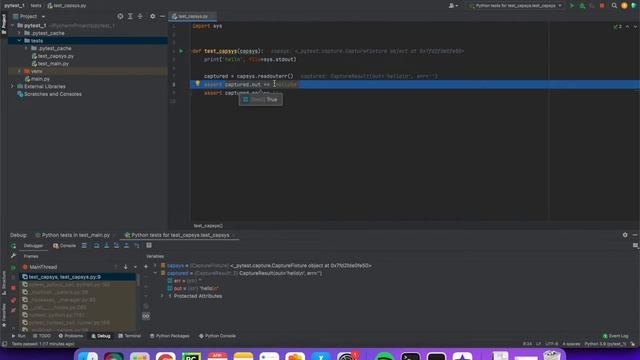The width and height of the screenshot is (640, 360).
Task: Stop debugging red square in sidebar
Action: [x=13, y=288]
